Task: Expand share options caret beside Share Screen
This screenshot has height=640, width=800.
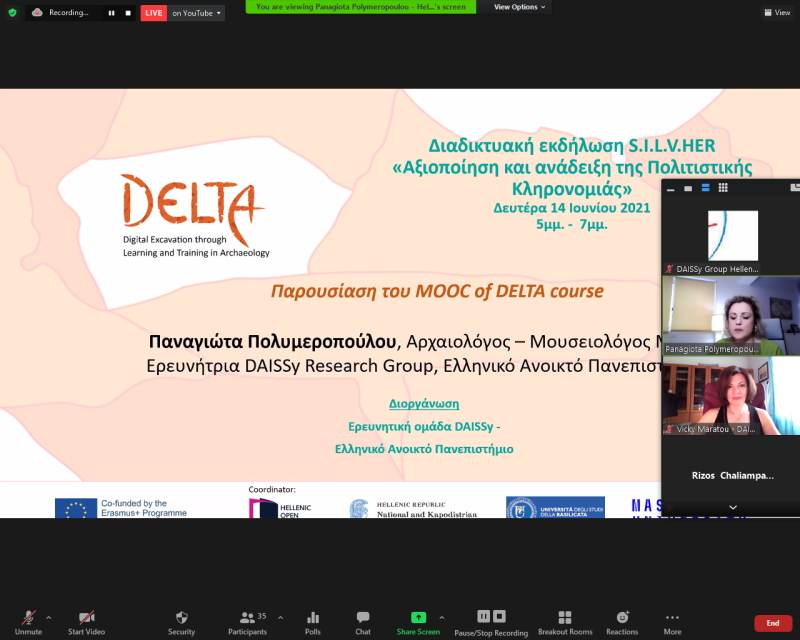Action: point(442,618)
